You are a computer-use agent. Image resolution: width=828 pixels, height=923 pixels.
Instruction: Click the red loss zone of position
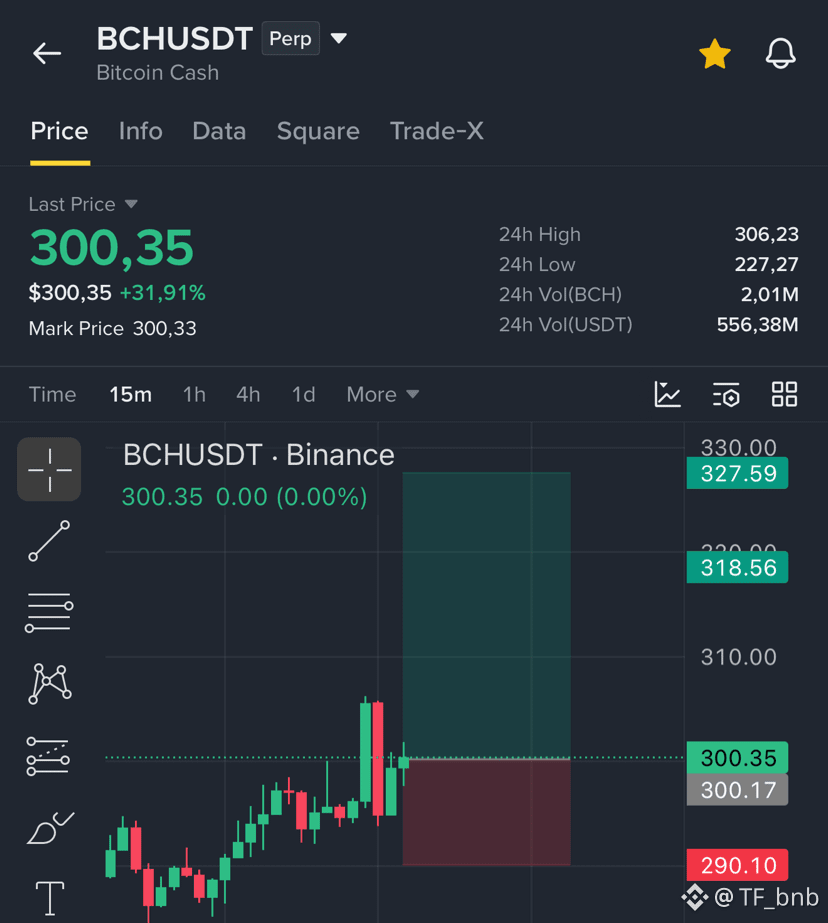pyautogui.click(x=487, y=812)
